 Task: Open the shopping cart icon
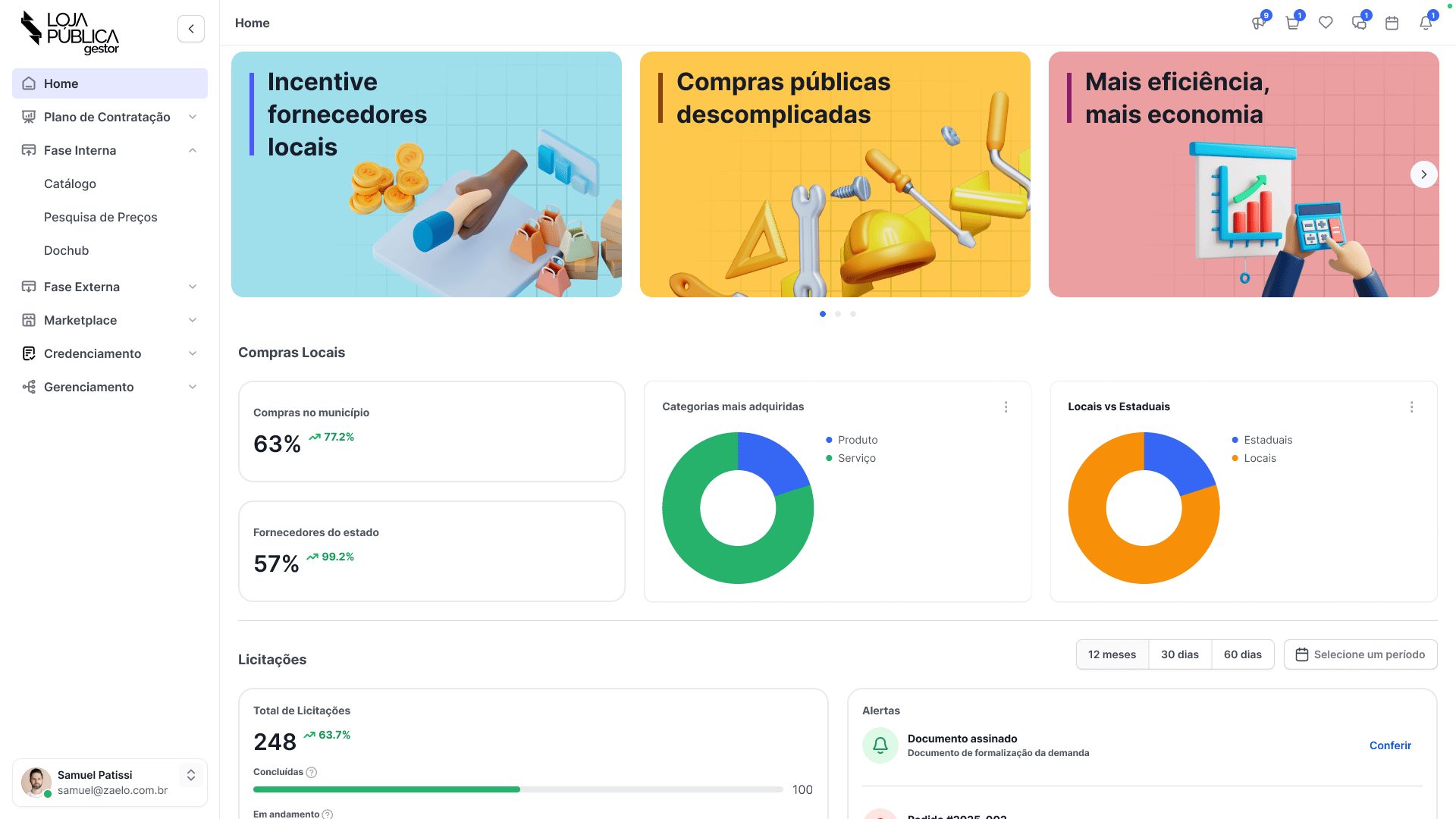1292,23
